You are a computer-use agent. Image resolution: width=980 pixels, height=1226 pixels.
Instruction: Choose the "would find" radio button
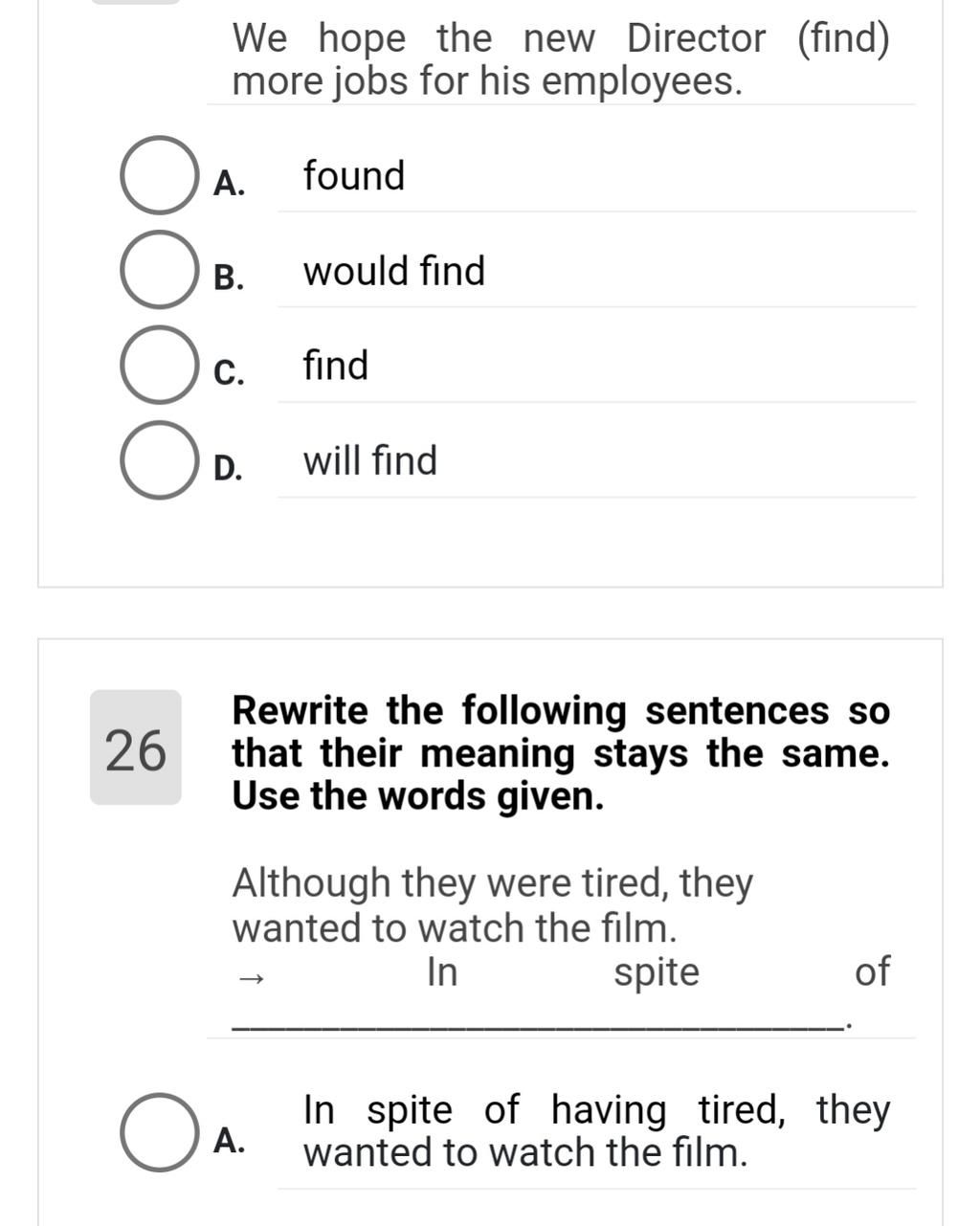[158, 270]
